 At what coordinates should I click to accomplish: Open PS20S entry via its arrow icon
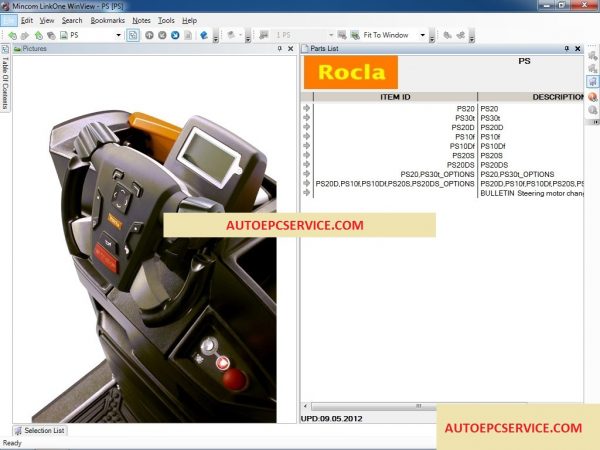pos(307,155)
